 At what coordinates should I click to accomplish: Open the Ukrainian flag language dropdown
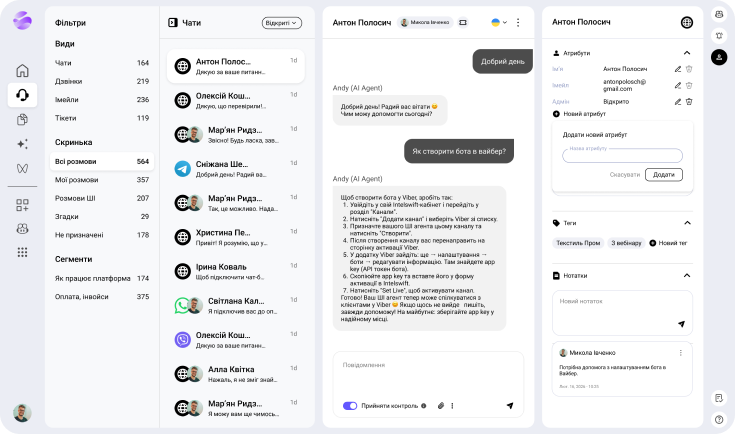[498, 22]
